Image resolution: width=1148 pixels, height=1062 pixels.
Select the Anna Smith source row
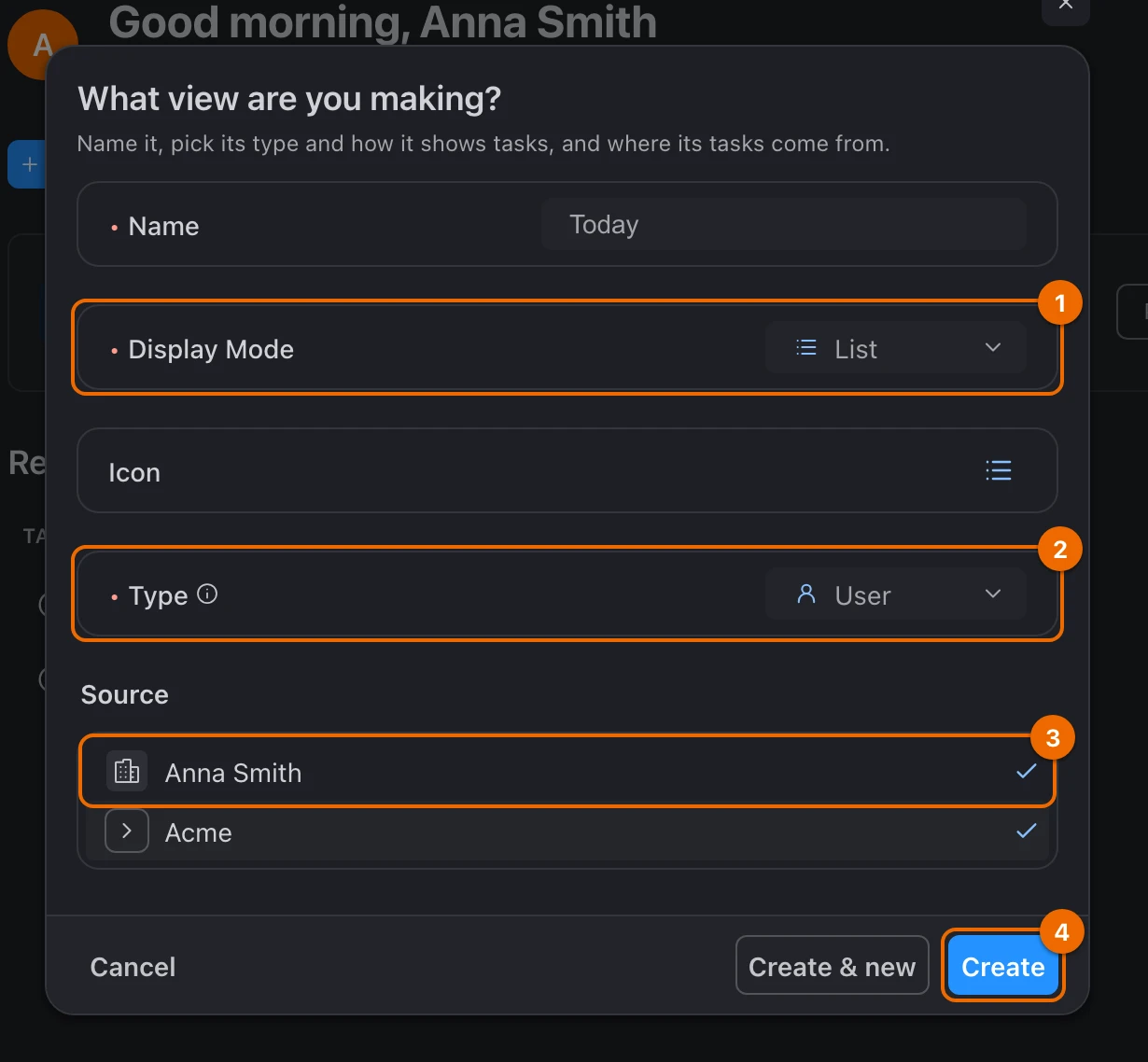click(x=567, y=772)
